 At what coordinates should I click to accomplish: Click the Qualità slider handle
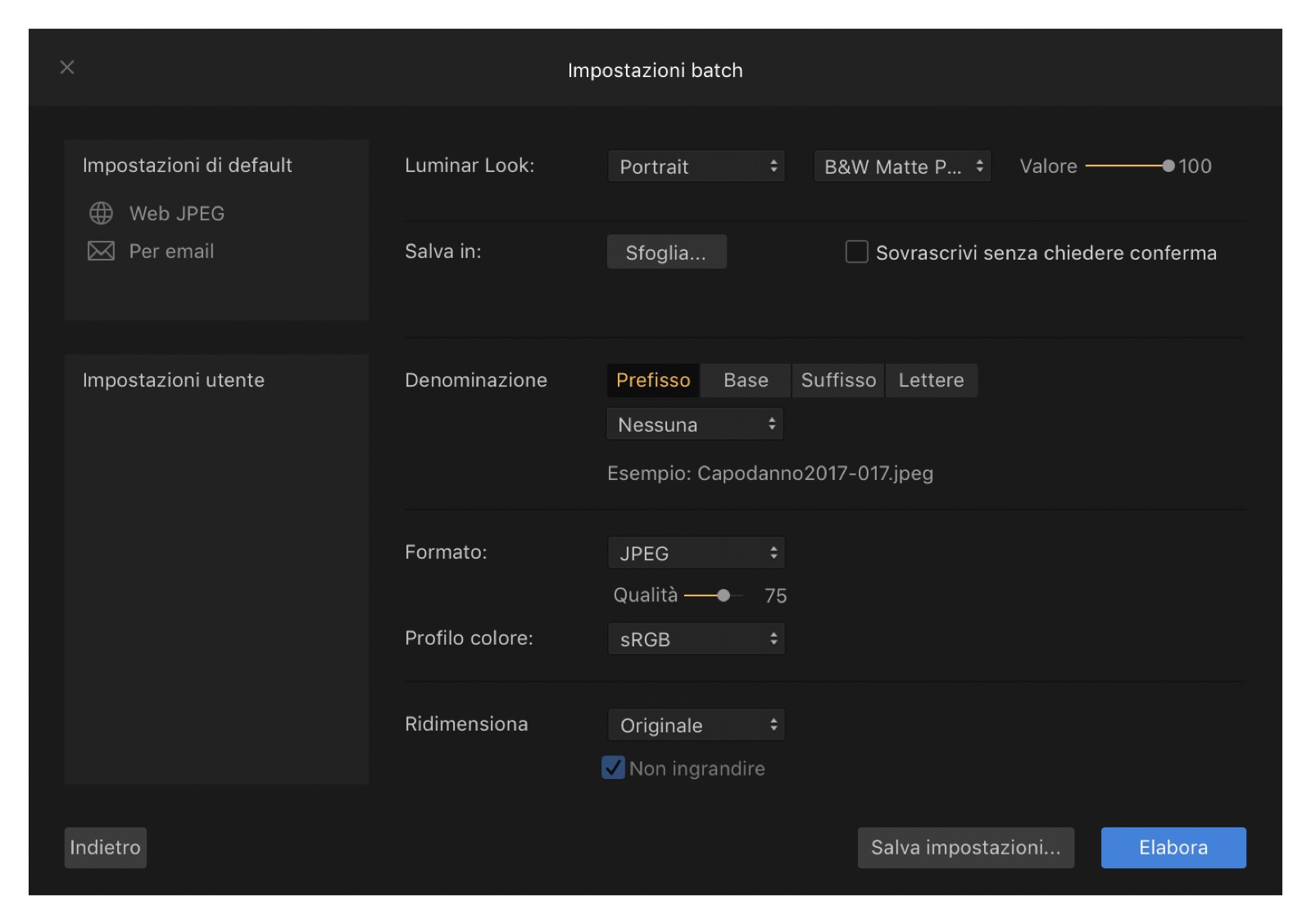723,596
